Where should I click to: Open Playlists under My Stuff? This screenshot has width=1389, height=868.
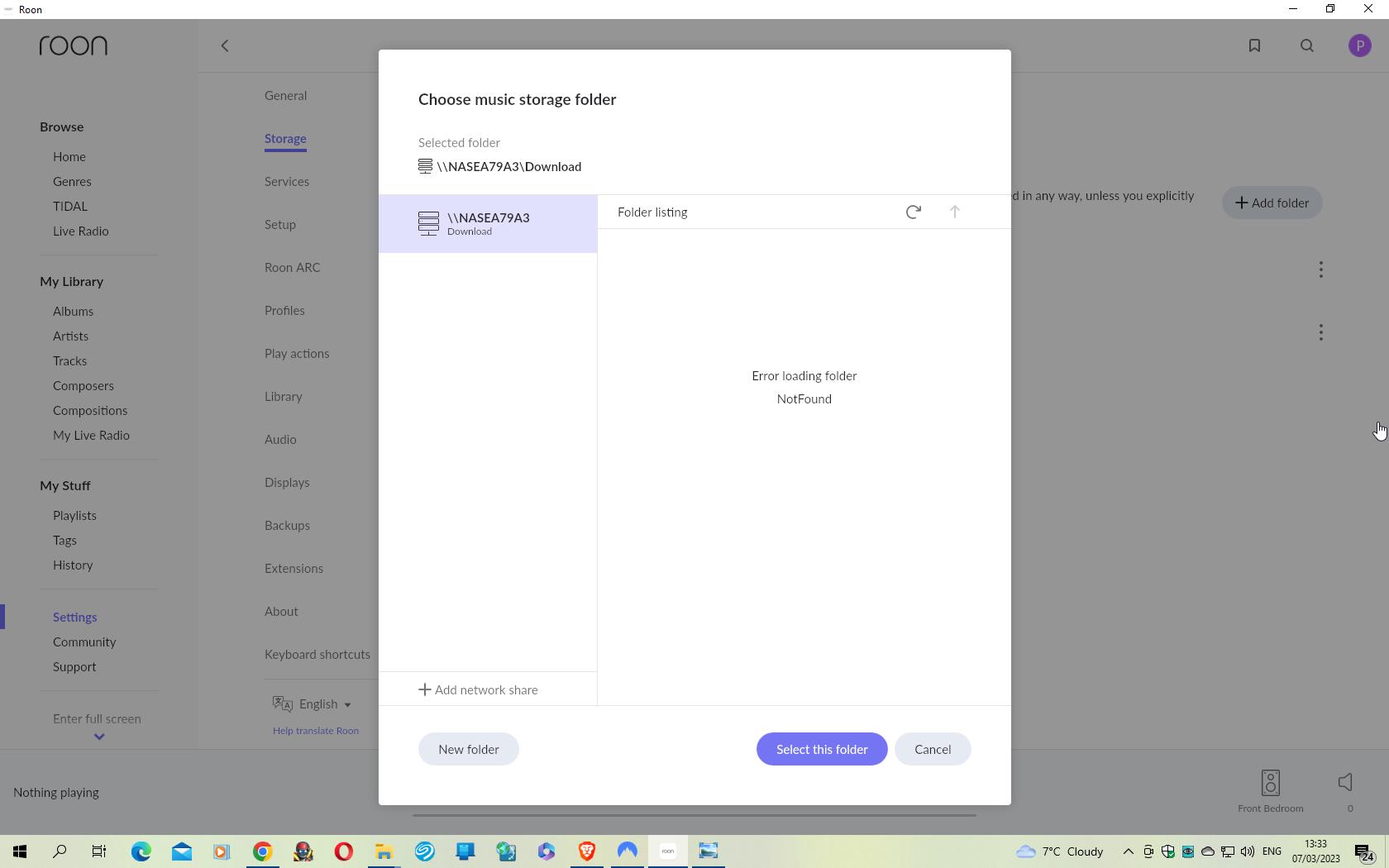(74, 515)
